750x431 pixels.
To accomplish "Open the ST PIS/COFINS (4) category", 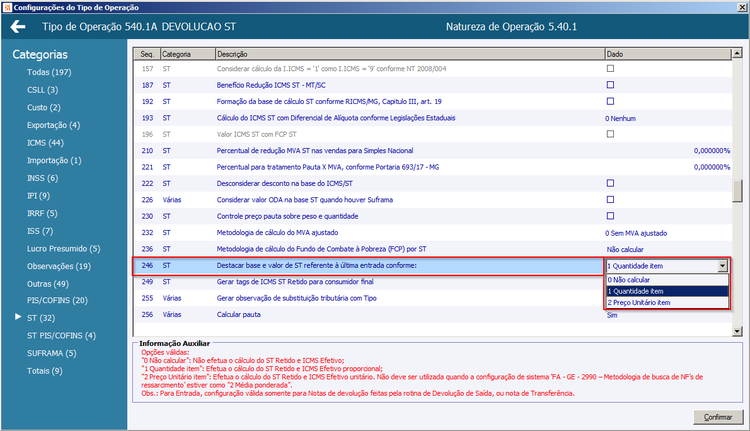I will (x=61, y=336).
